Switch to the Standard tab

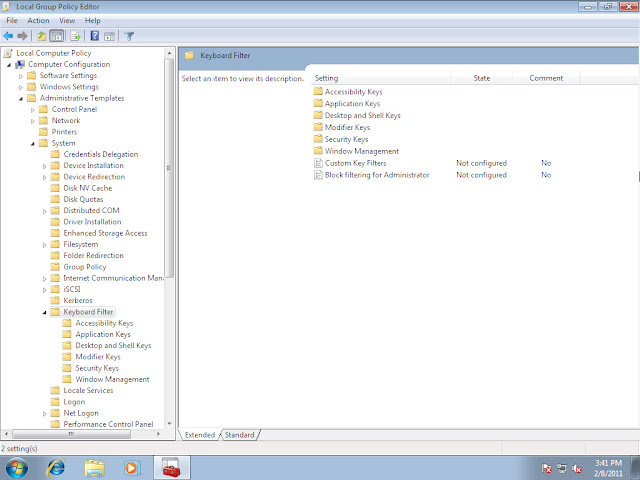(240, 435)
